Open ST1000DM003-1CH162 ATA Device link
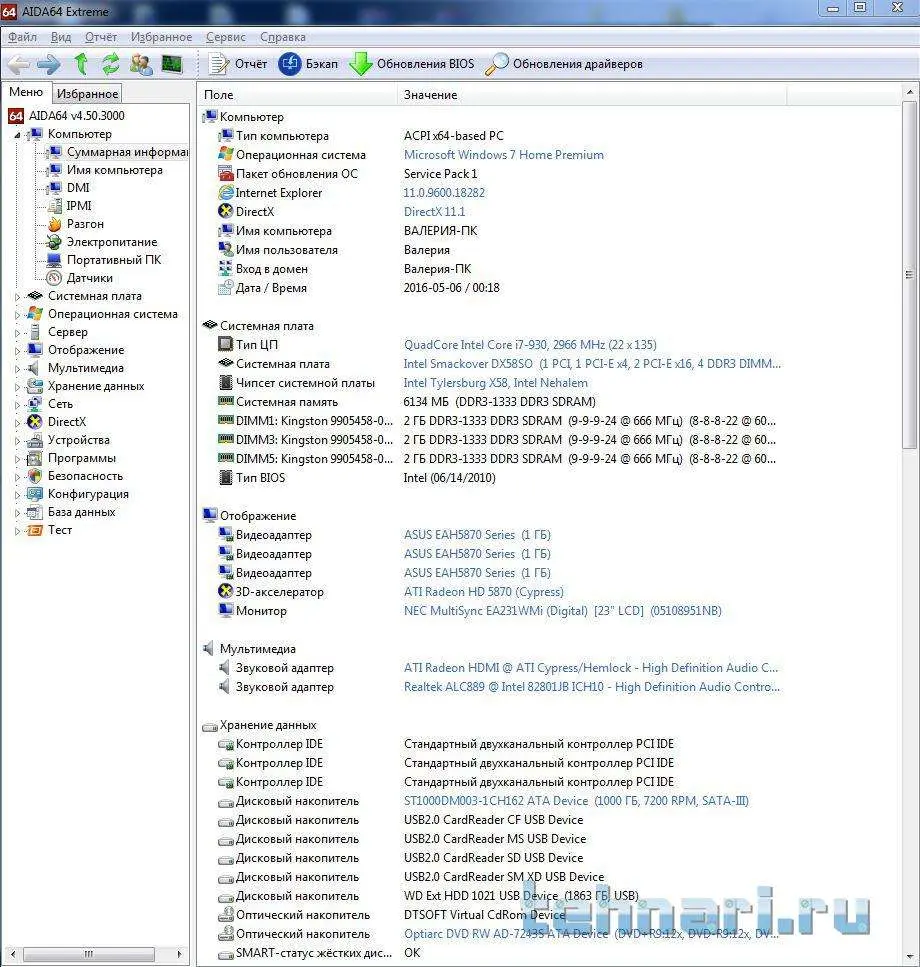 click(576, 801)
